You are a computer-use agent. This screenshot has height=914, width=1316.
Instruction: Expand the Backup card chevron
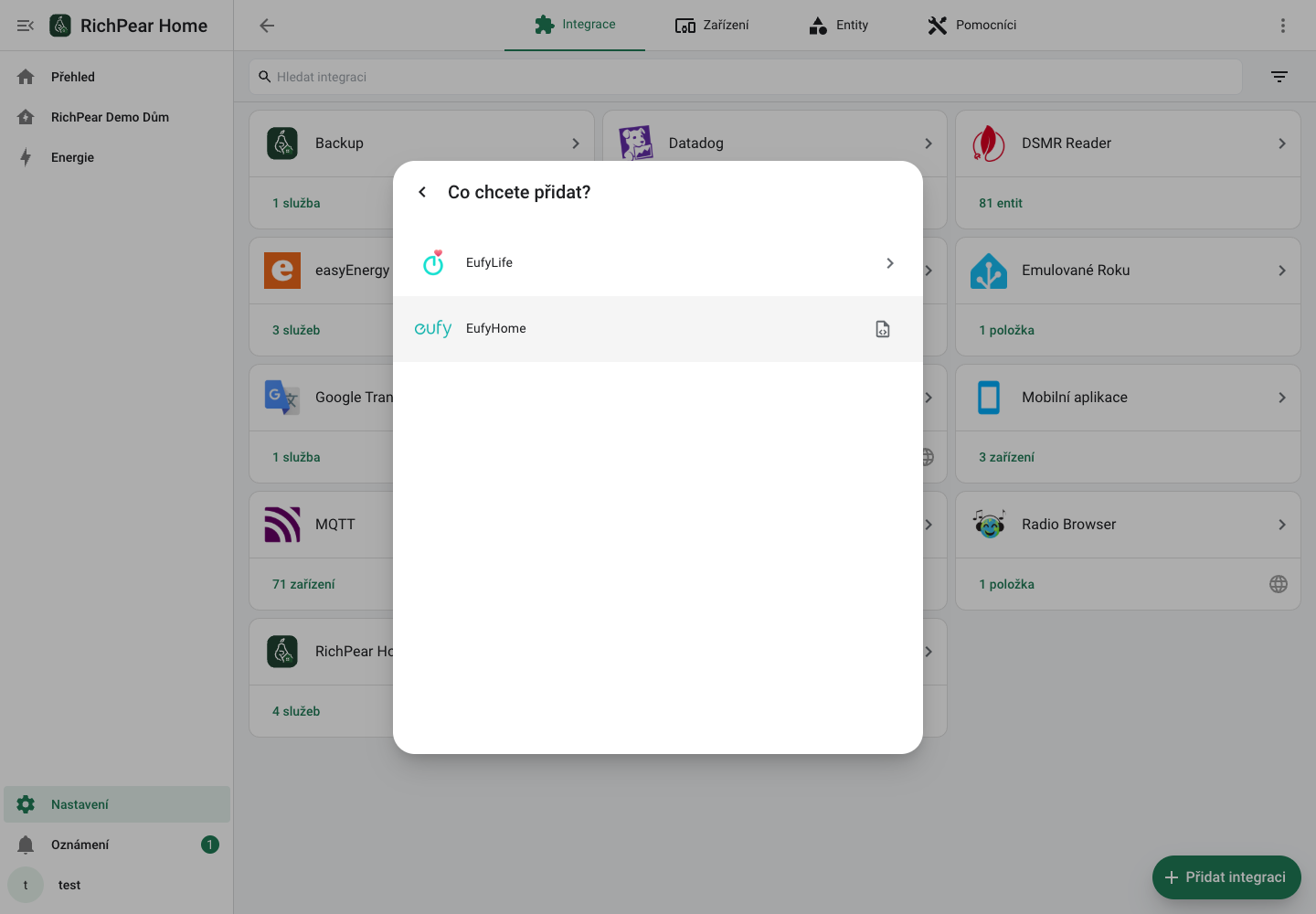click(576, 143)
